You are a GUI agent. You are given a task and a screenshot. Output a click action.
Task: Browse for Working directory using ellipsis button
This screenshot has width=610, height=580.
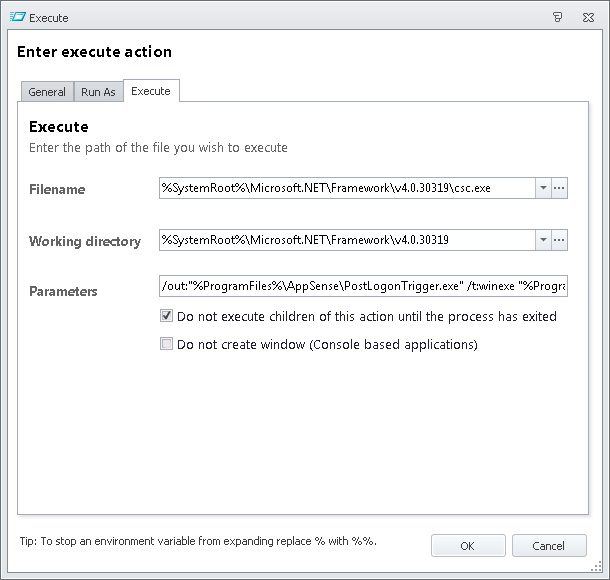[559, 240]
